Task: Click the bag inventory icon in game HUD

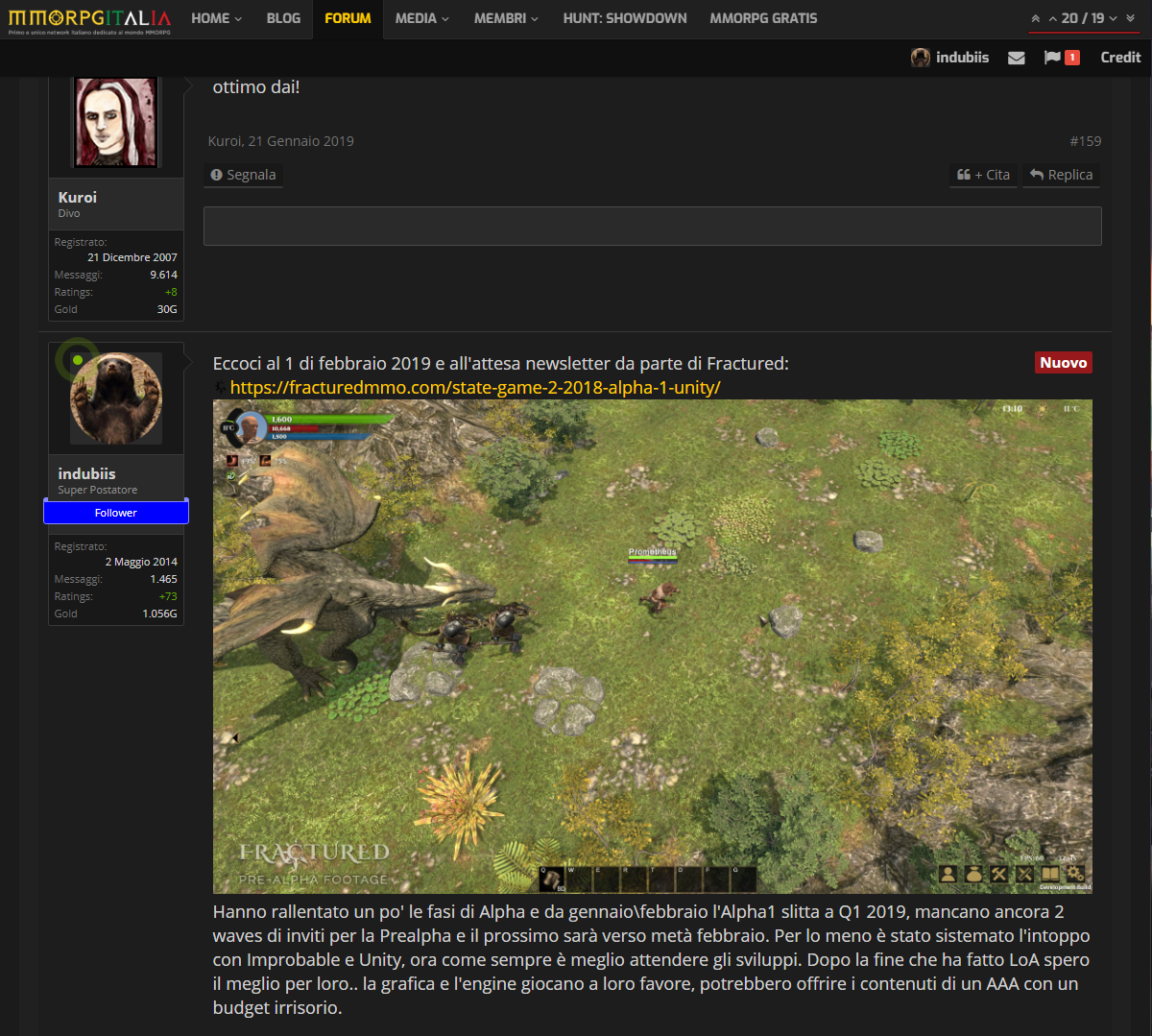Action: [x=973, y=874]
